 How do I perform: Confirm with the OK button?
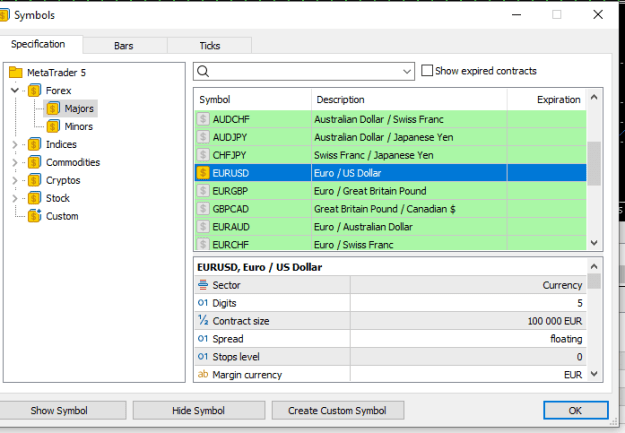click(576, 410)
